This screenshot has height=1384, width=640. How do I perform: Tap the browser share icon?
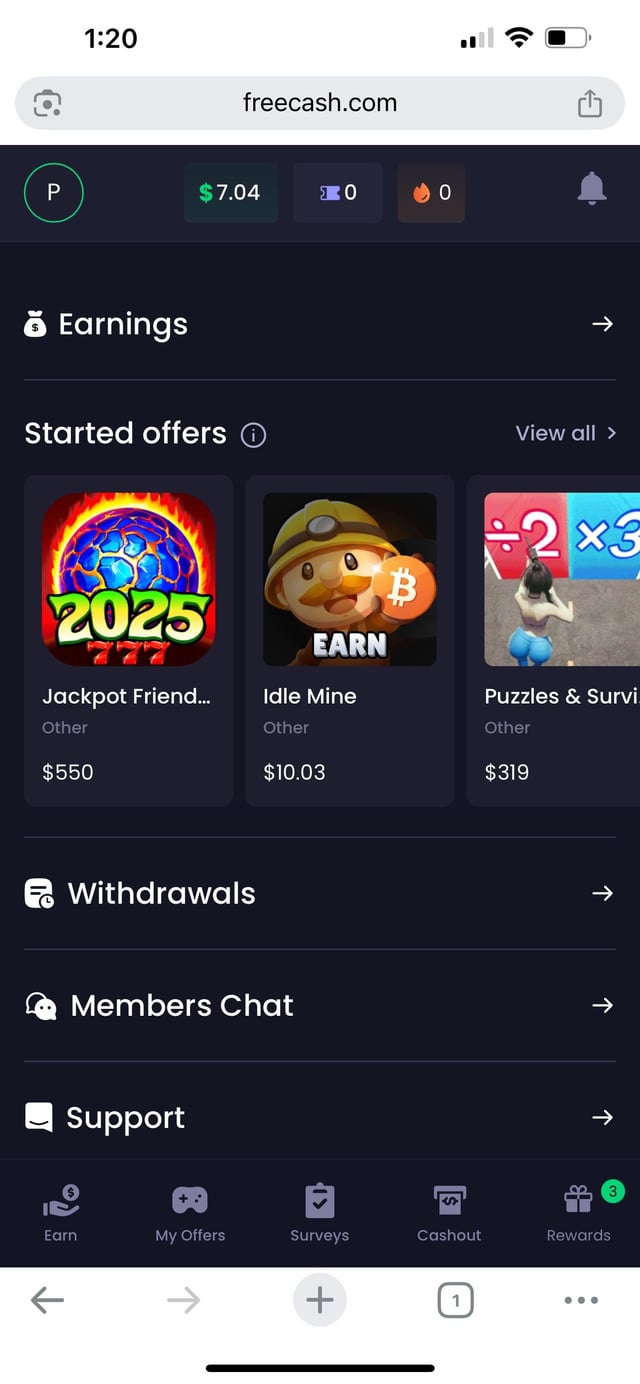[x=590, y=103]
